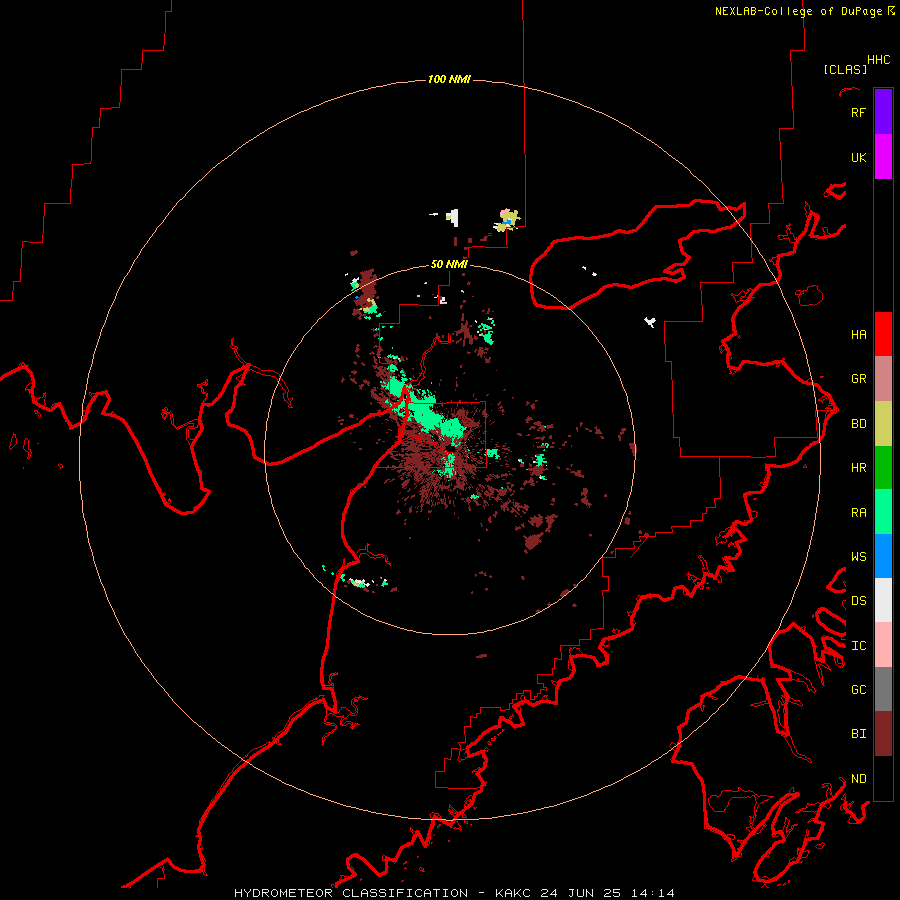Click the "HHC" product code text
This screenshot has height=900, width=900.
[879, 60]
